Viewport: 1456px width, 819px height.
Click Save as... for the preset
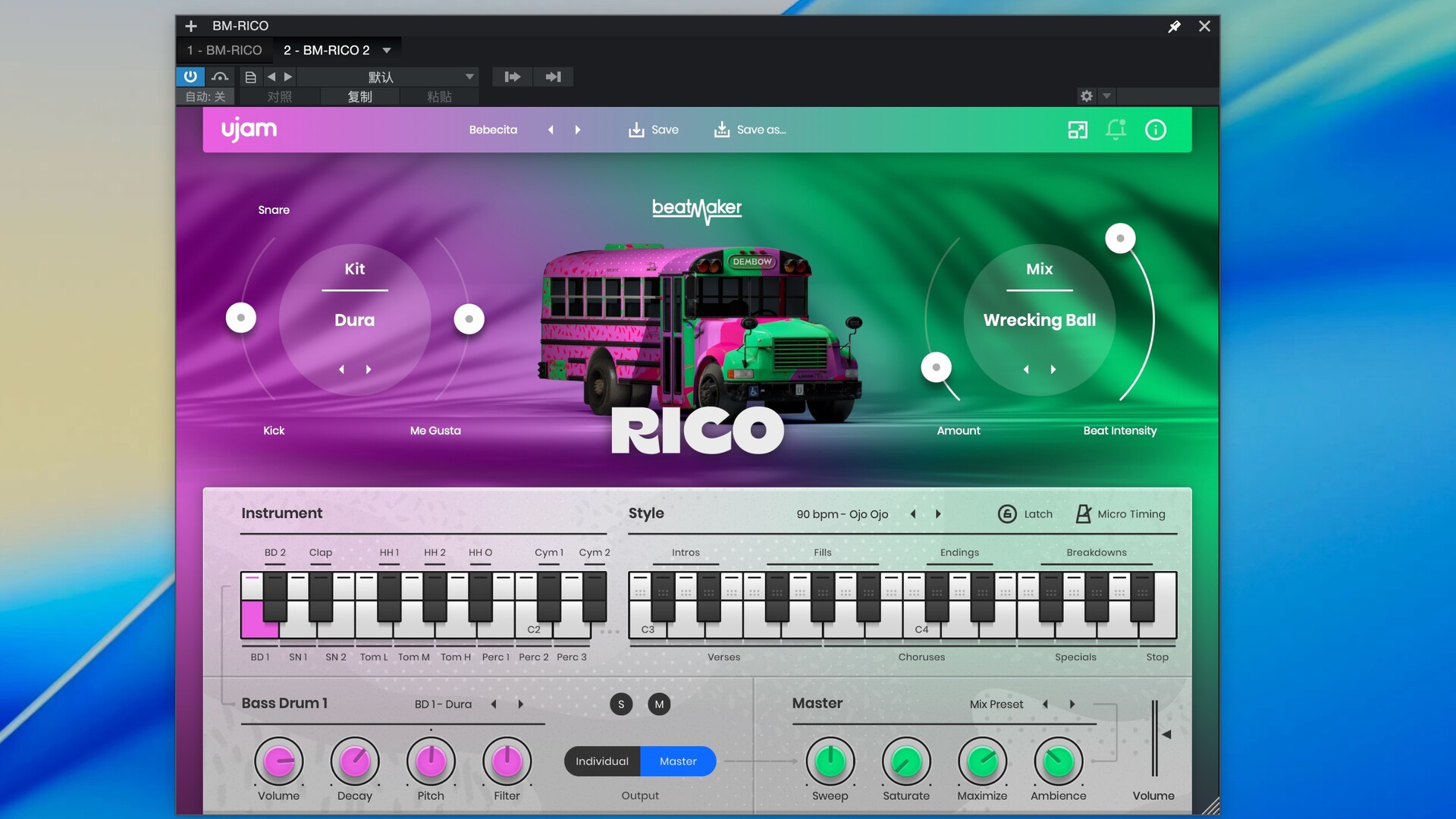tap(749, 130)
